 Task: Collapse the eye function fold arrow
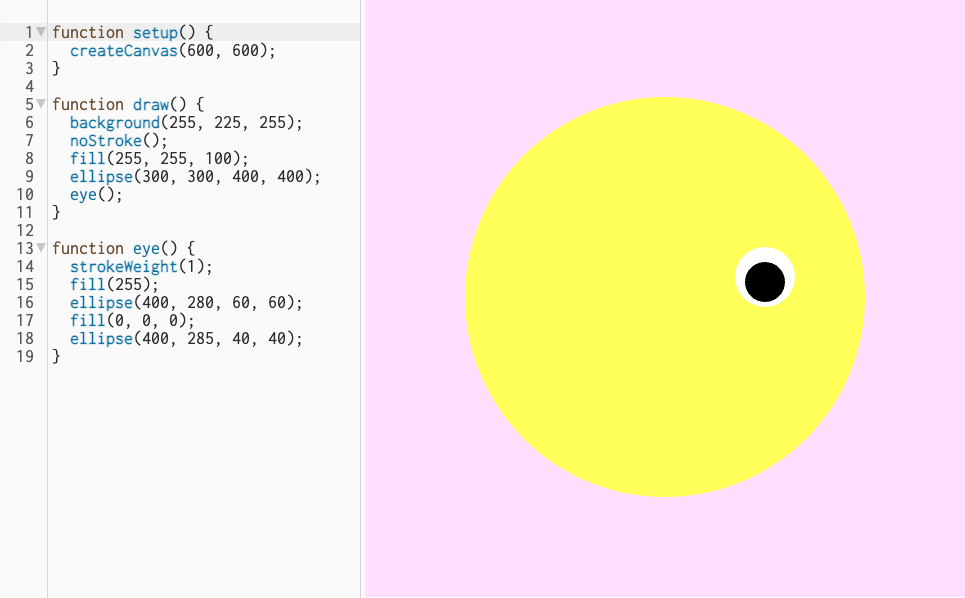tap(41, 247)
